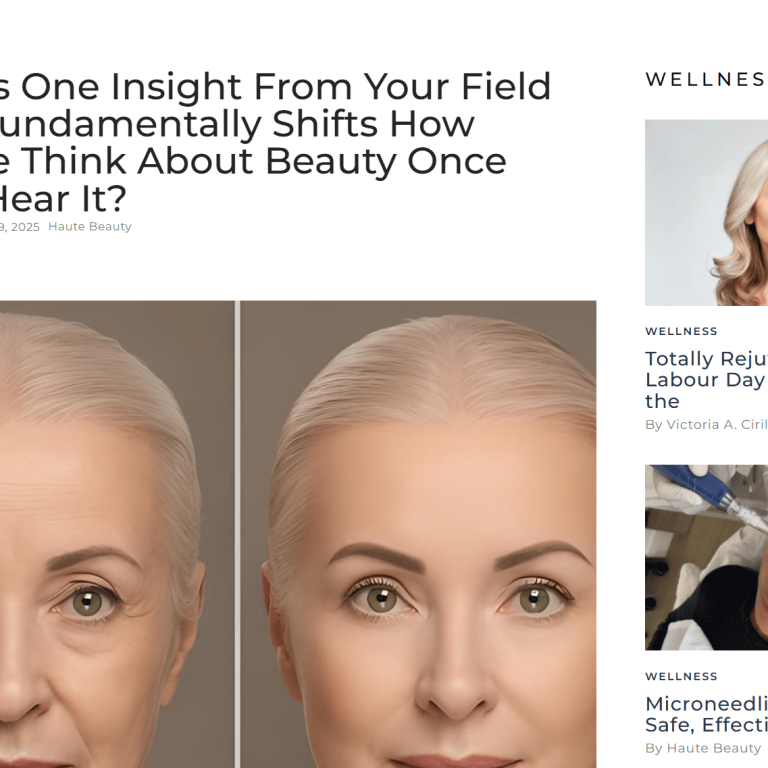Open the Microneedling Safe, Effective article title

(705, 714)
